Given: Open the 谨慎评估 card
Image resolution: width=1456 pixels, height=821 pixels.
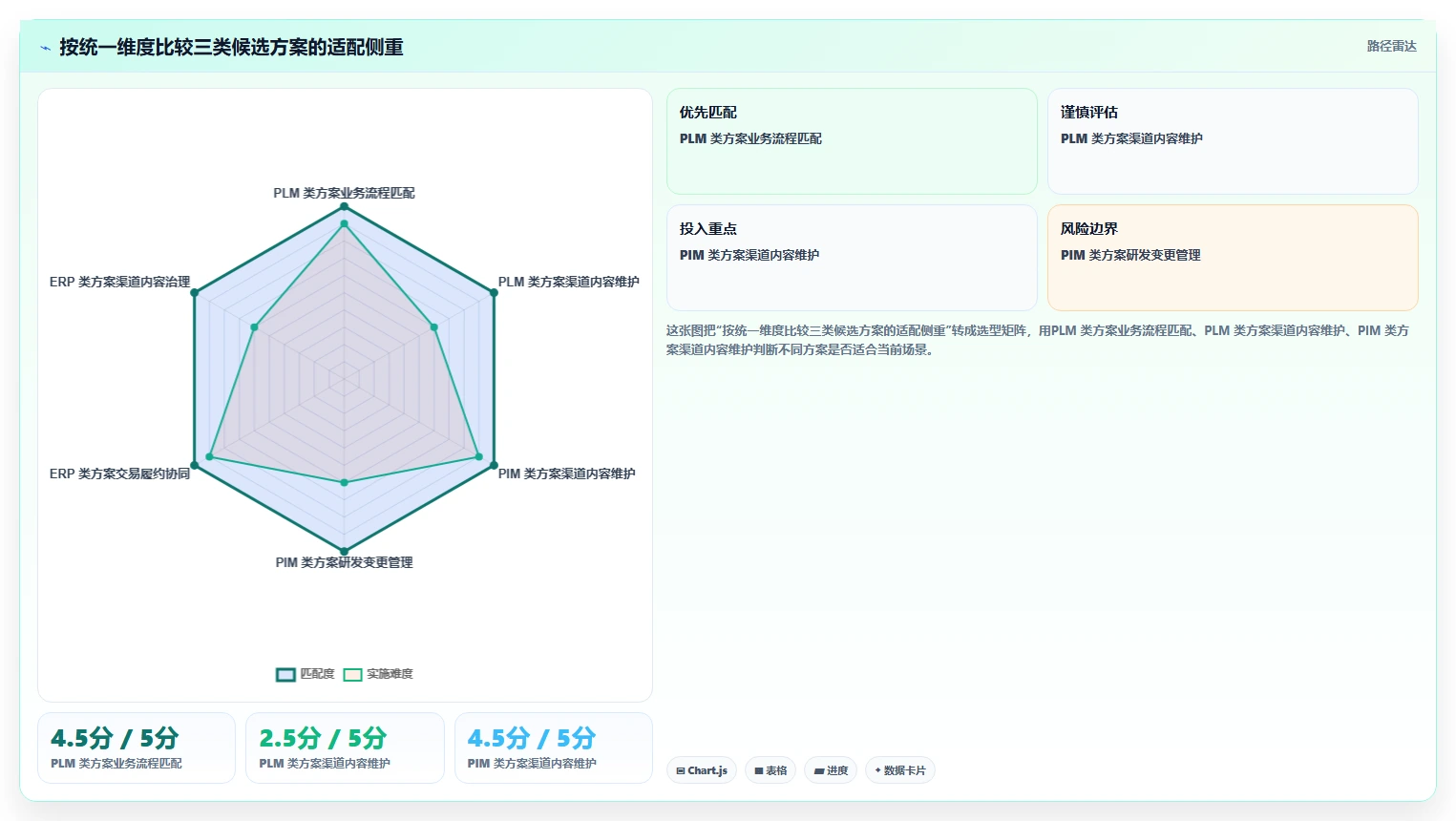Looking at the screenshot, I should click(1233, 141).
